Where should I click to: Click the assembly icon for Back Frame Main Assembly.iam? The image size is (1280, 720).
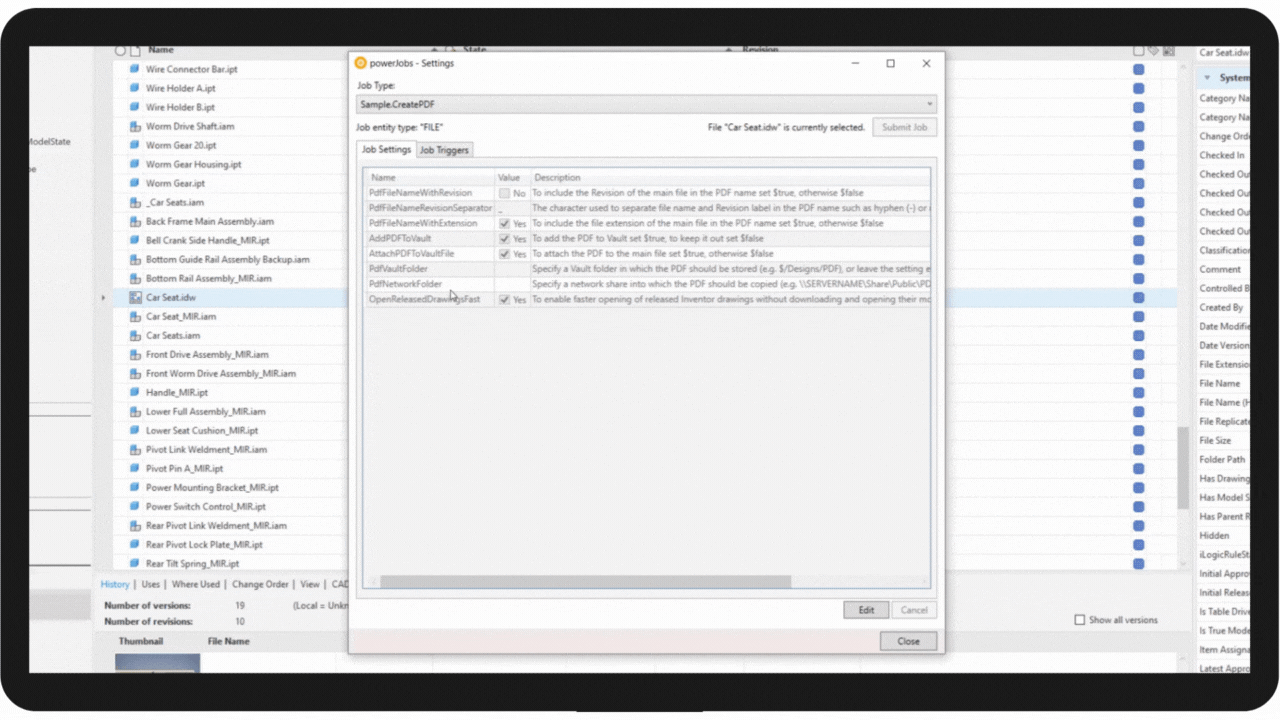tap(135, 222)
